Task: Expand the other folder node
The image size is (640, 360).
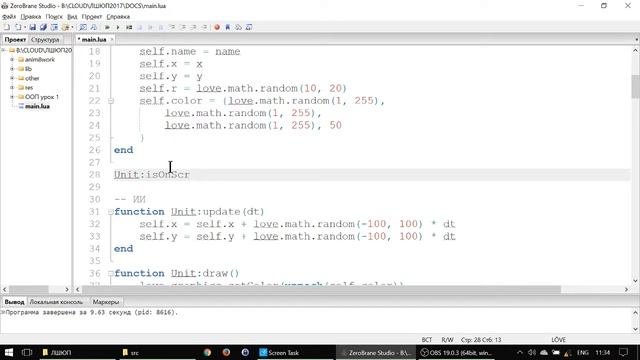Action: point(12,78)
